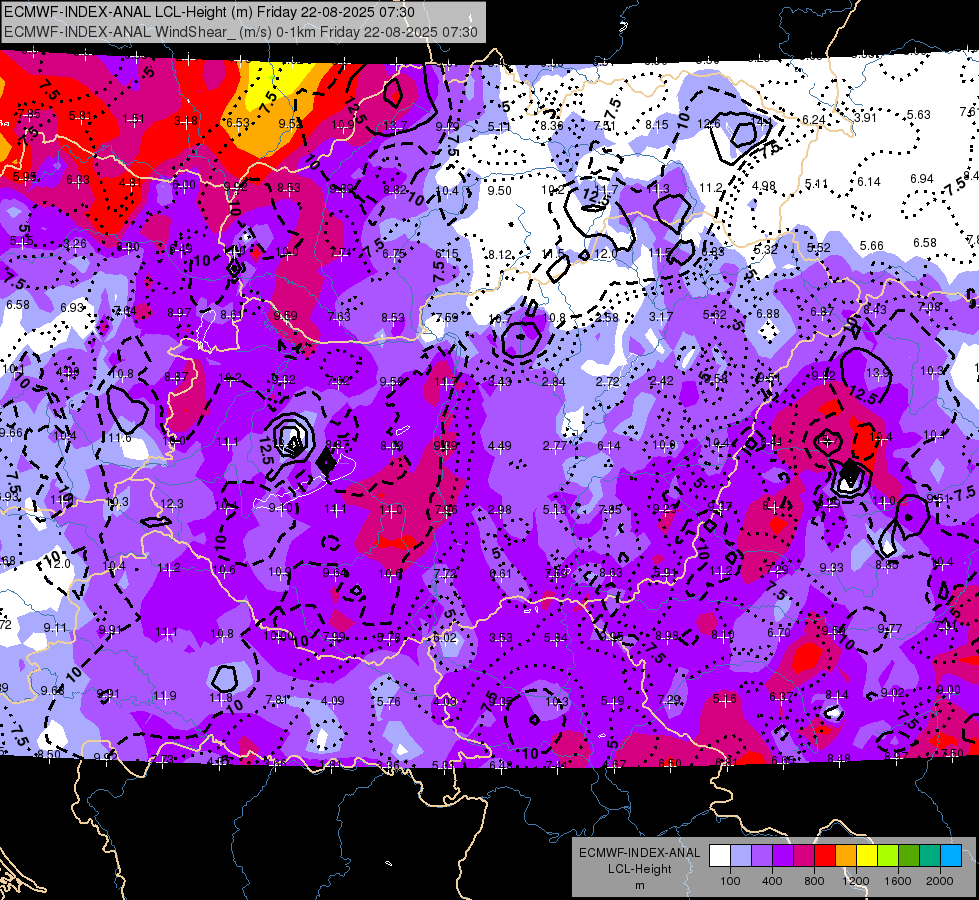Screen dimensions: 979x900
Task: Click the header line 'ECMWF-INDEX-ANAL WindShear_ (m/s) 0-1km'
Action: coord(160,32)
